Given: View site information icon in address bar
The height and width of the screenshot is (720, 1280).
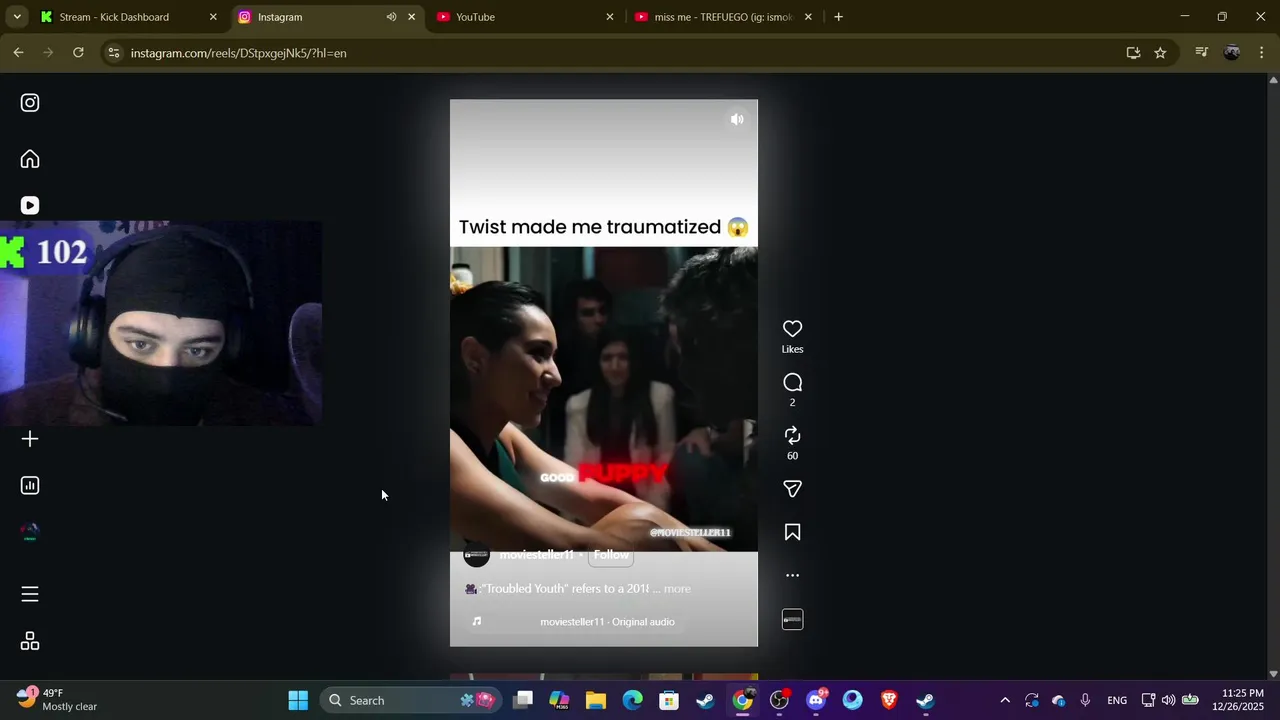Looking at the screenshot, I should coord(114,53).
